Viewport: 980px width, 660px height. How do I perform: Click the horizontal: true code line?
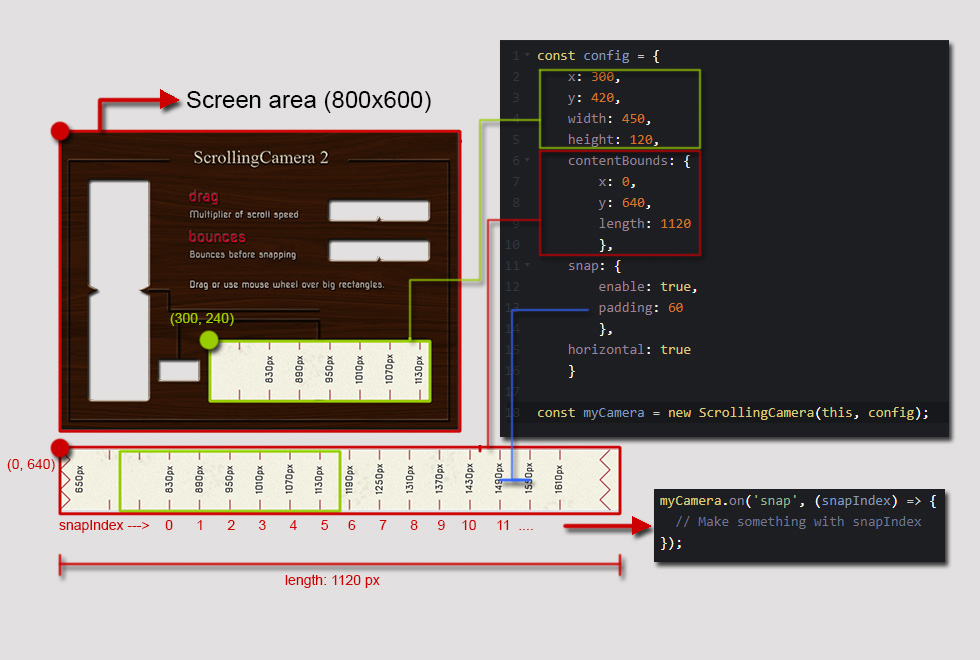[x=629, y=349]
